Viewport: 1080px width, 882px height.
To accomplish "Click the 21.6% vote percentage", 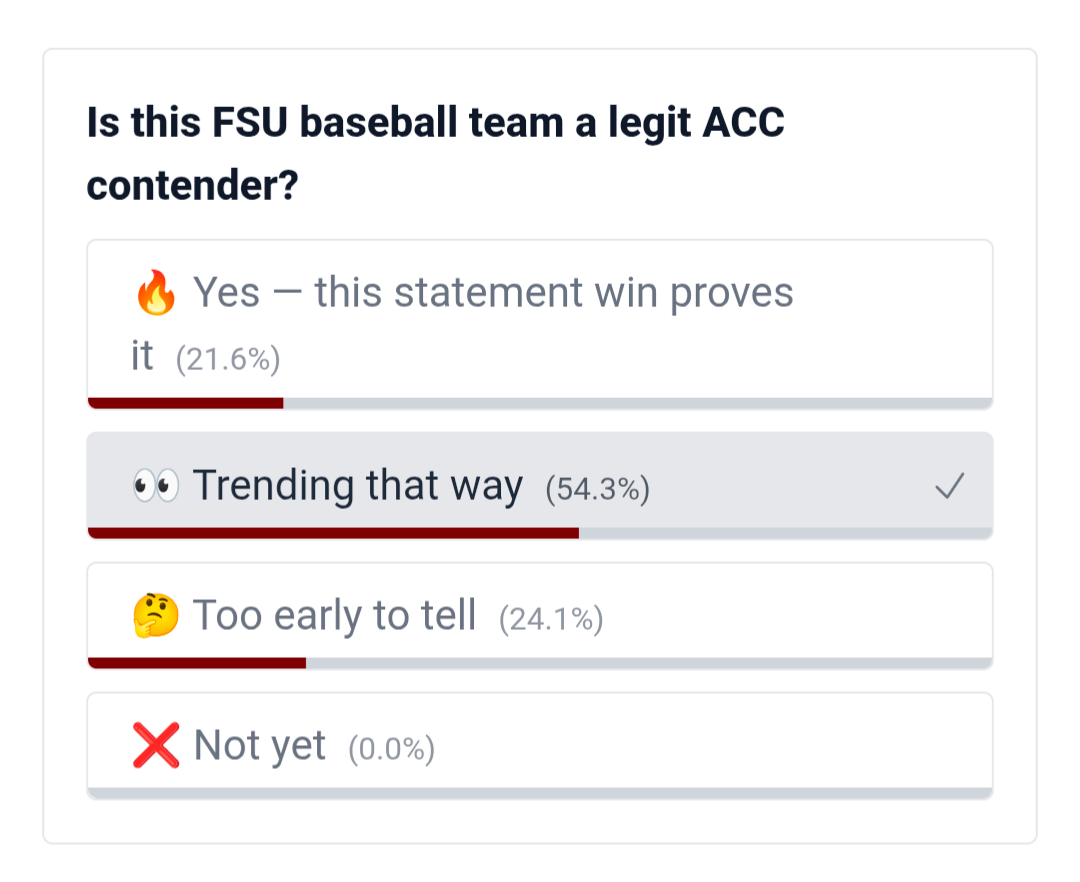I will [x=228, y=360].
